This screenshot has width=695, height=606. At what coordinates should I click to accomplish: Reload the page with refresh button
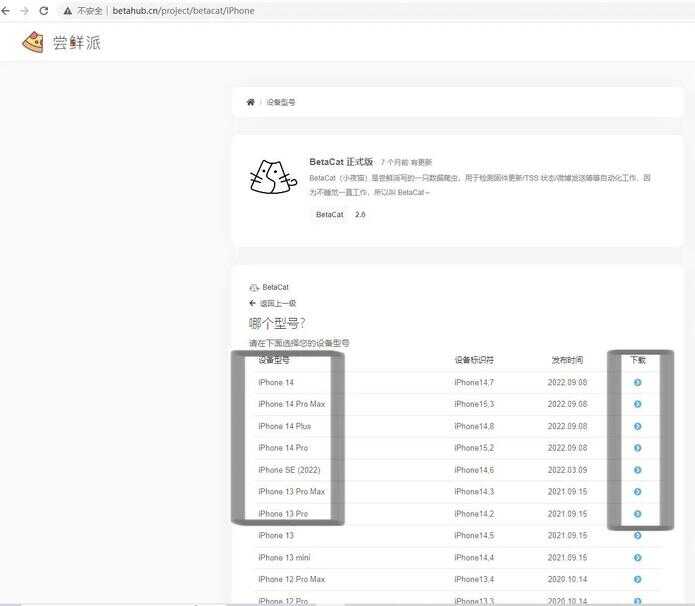(x=43, y=10)
